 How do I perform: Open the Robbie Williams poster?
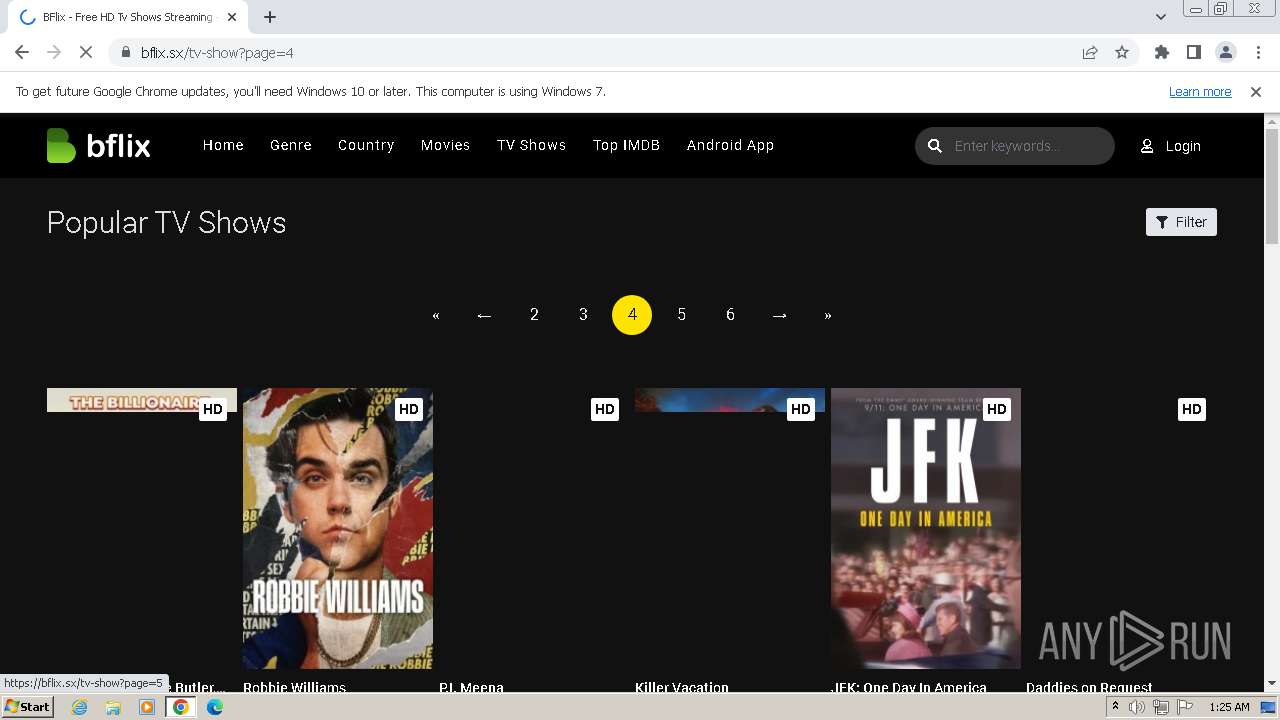click(x=338, y=528)
